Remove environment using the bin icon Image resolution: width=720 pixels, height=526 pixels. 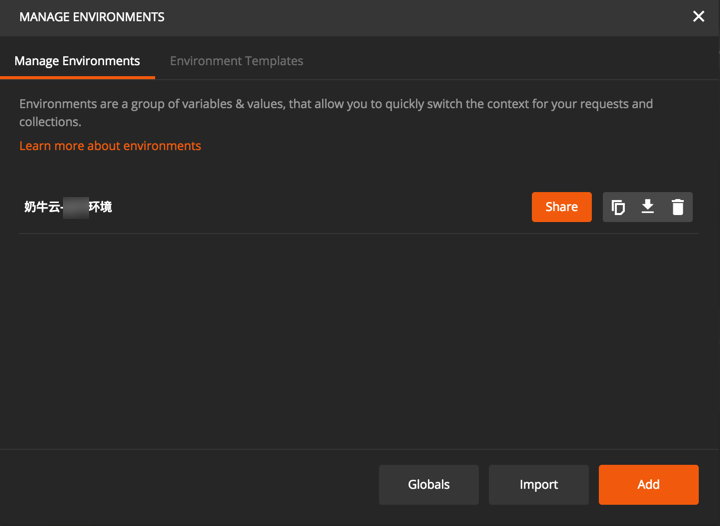pos(677,207)
